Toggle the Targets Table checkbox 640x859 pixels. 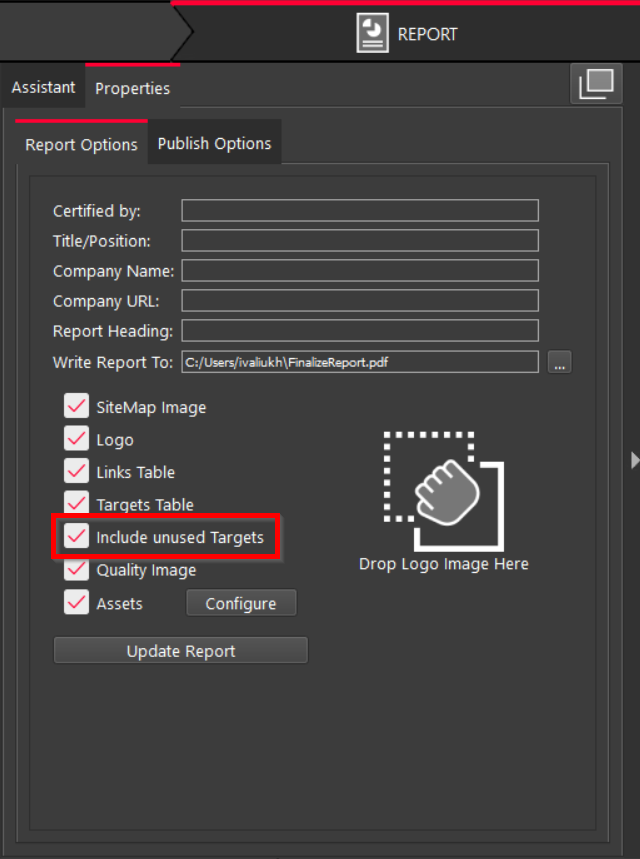[76, 503]
